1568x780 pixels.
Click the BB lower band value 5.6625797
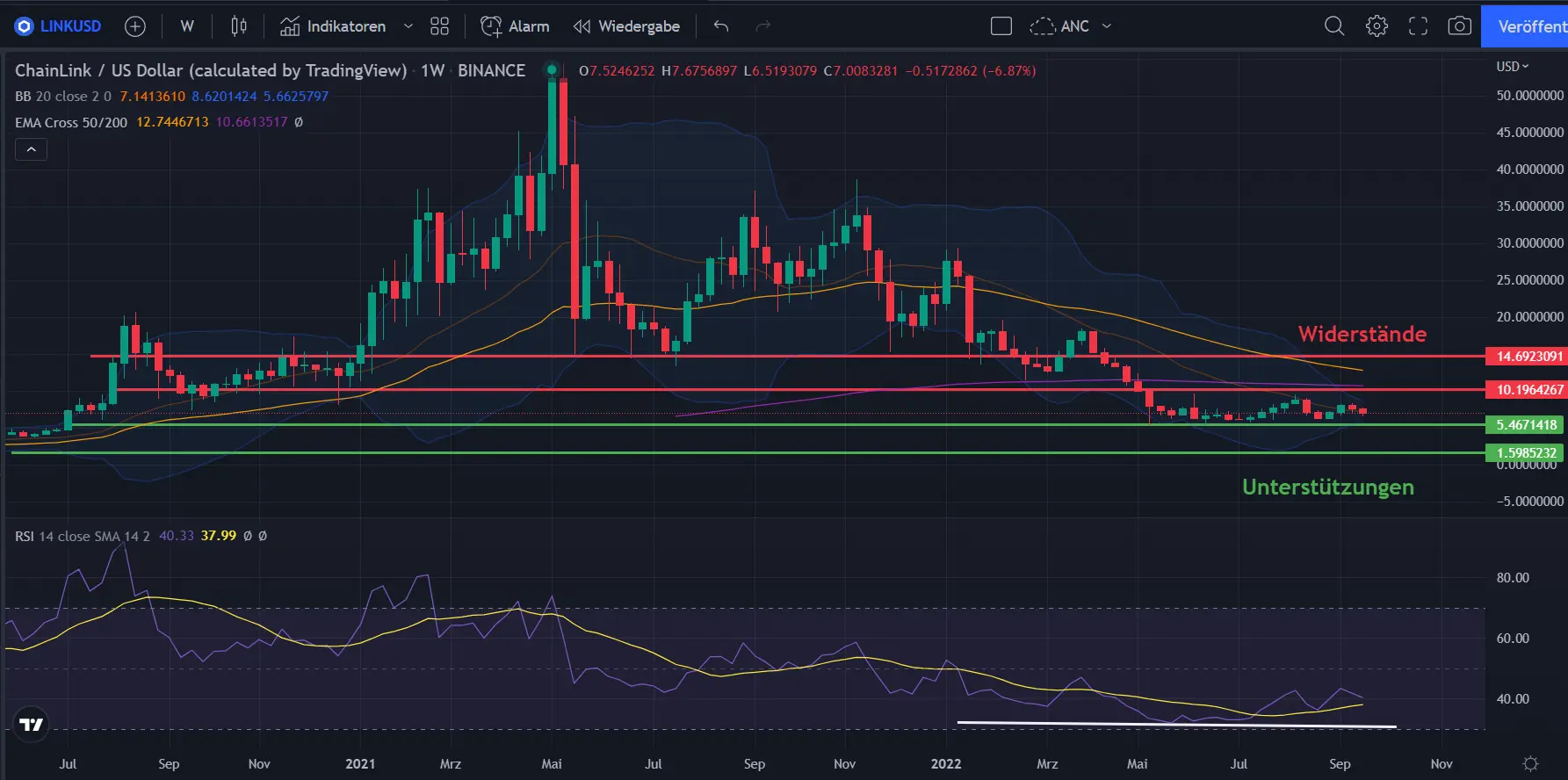pyautogui.click(x=296, y=97)
